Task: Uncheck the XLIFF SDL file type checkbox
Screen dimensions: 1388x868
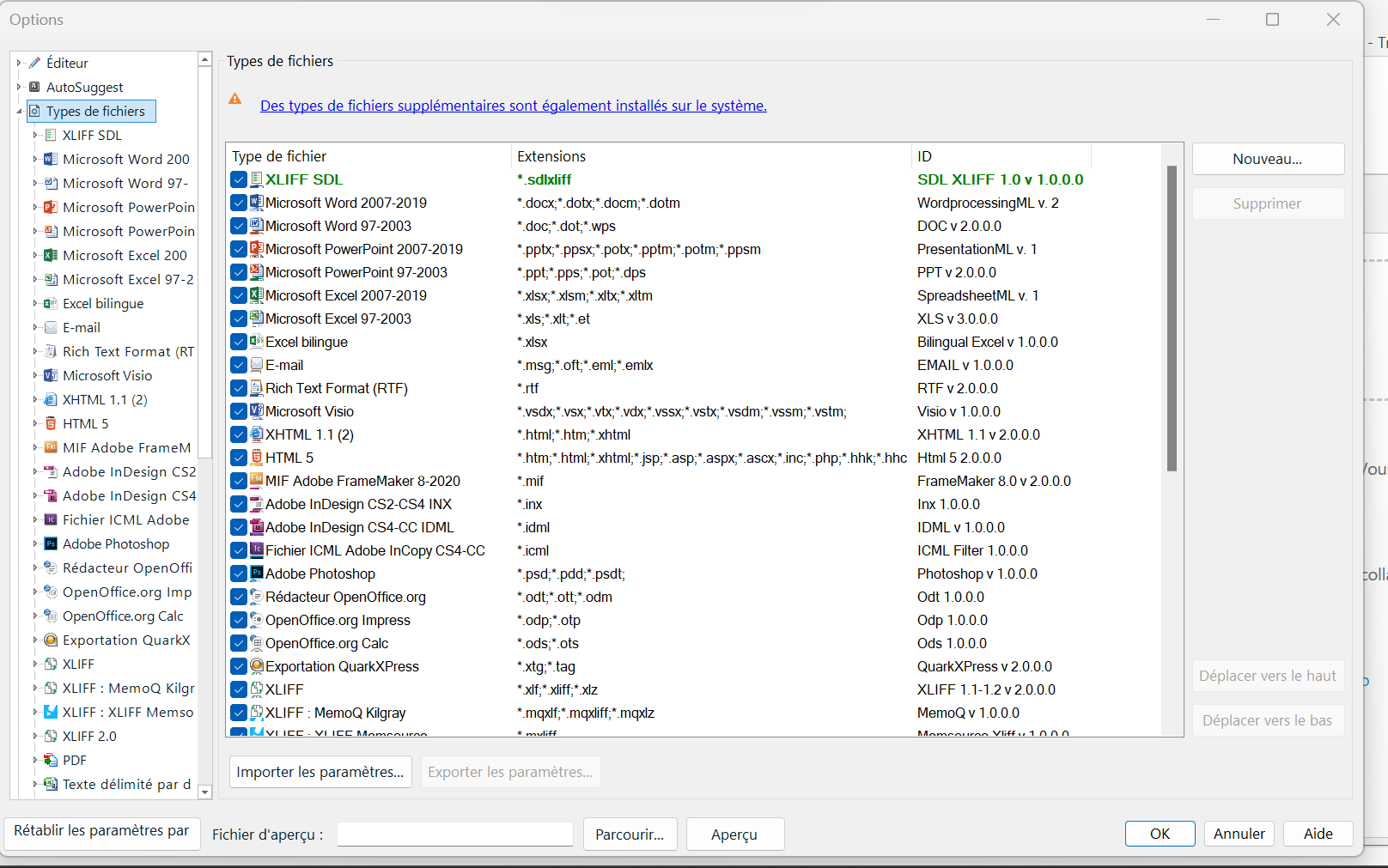Action: point(239,179)
